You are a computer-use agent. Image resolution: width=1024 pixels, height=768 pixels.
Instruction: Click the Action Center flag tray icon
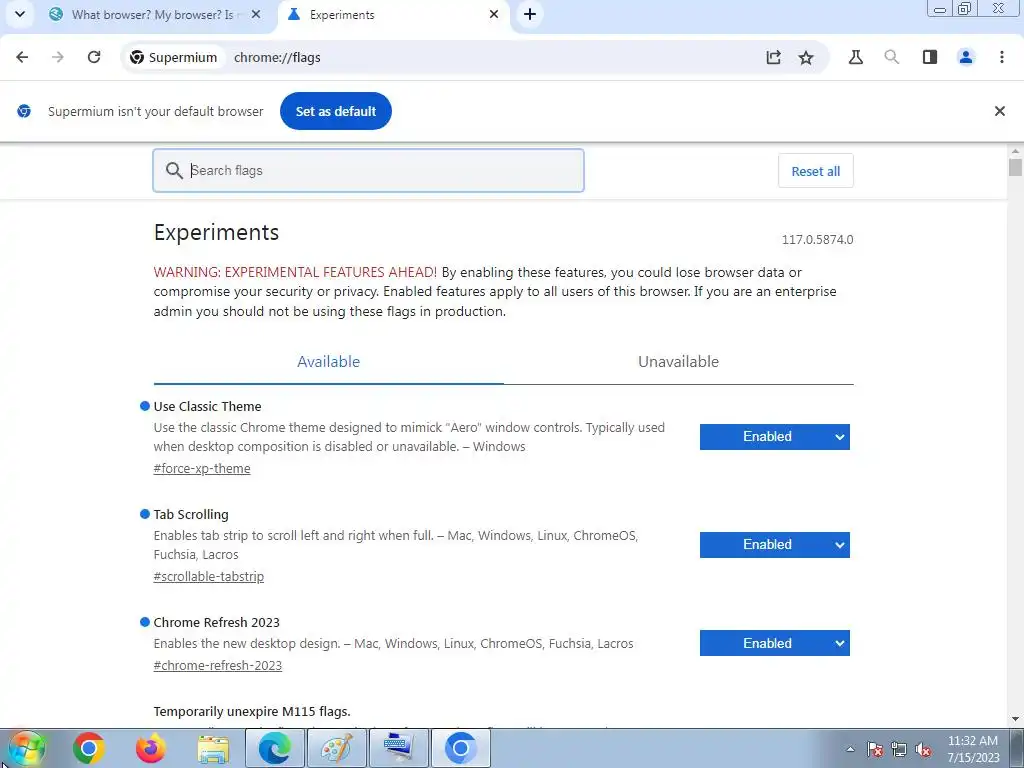click(875, 749)
